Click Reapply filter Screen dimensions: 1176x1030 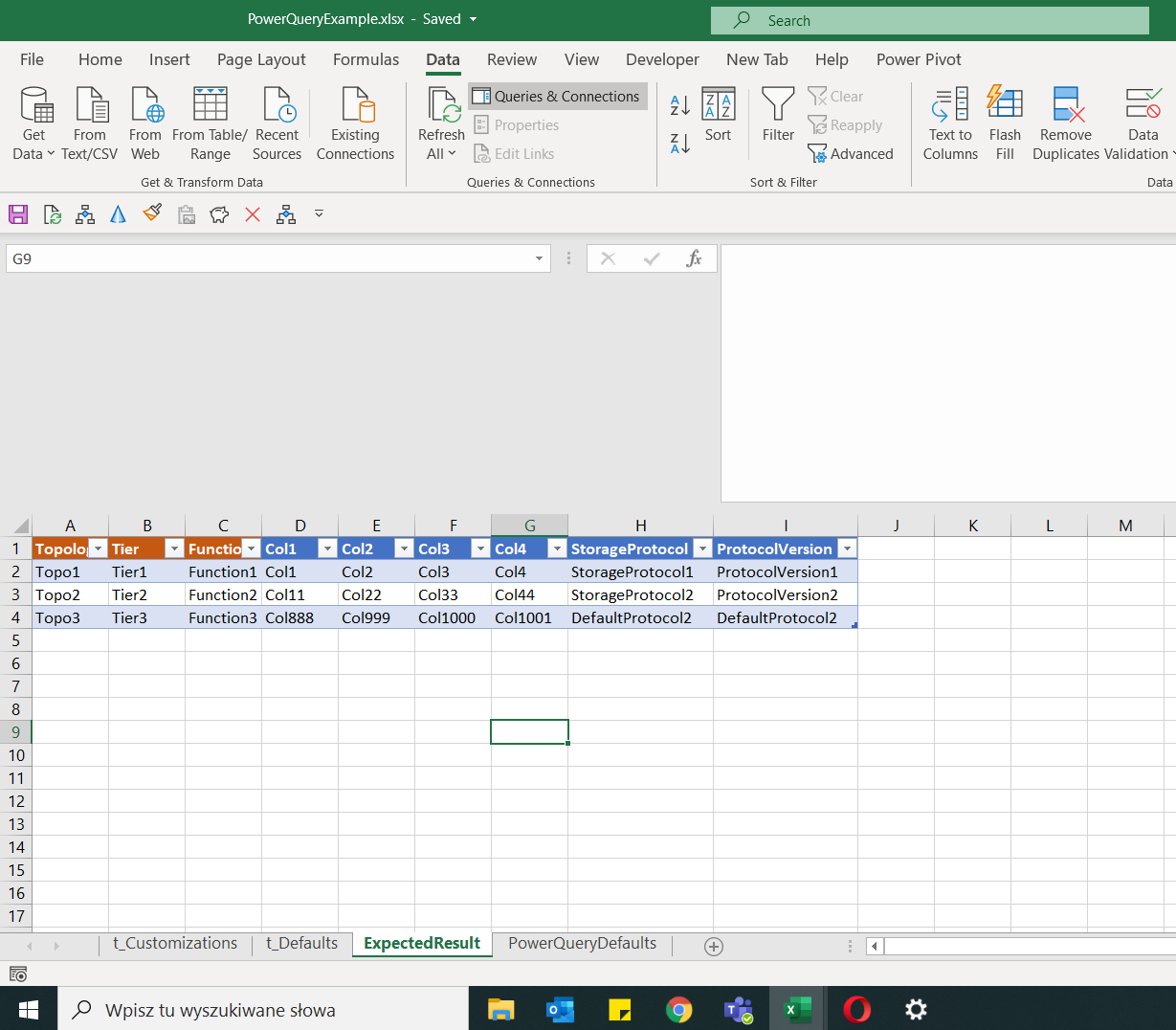[845, 125]
